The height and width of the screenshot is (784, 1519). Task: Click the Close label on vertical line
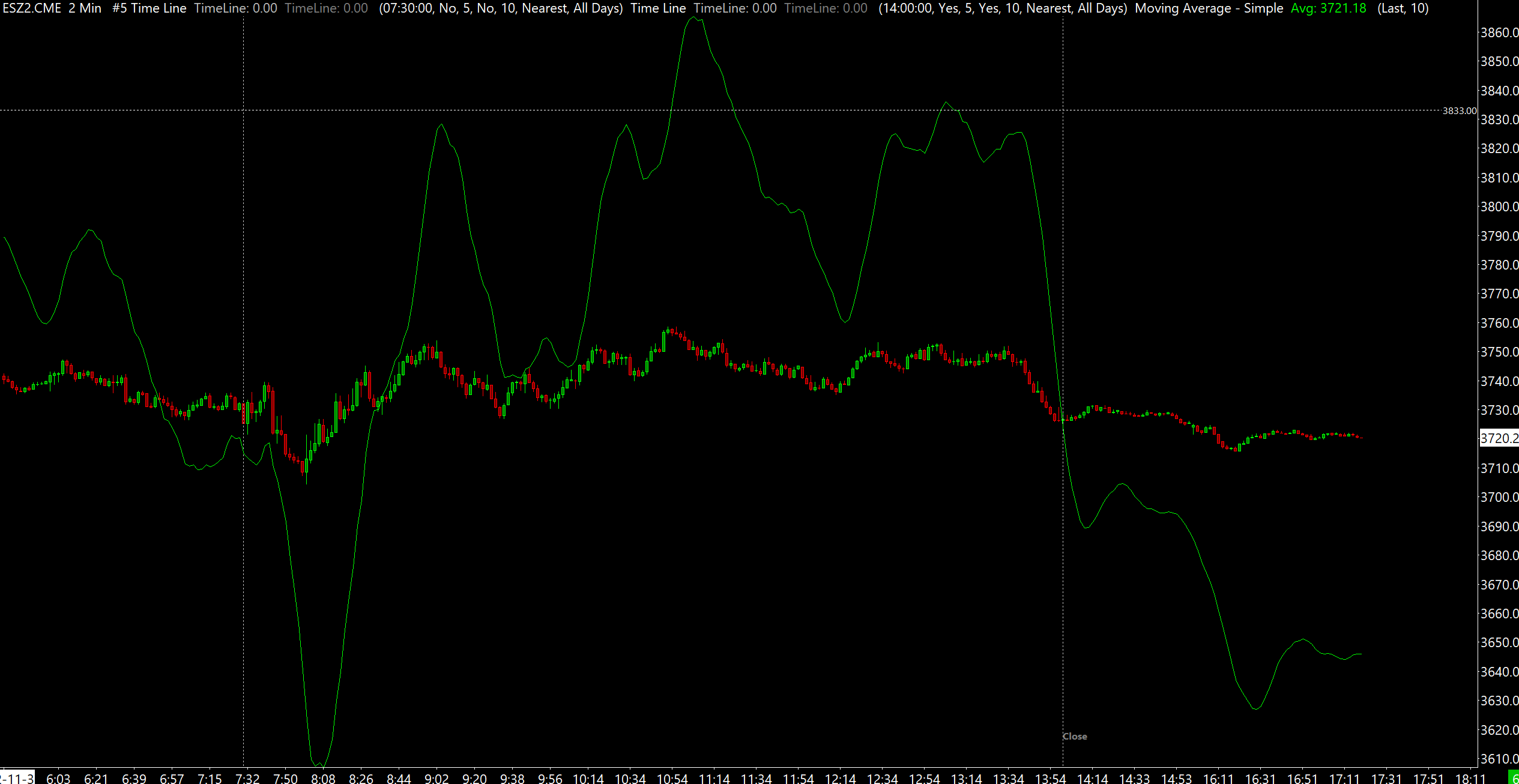1075,737
